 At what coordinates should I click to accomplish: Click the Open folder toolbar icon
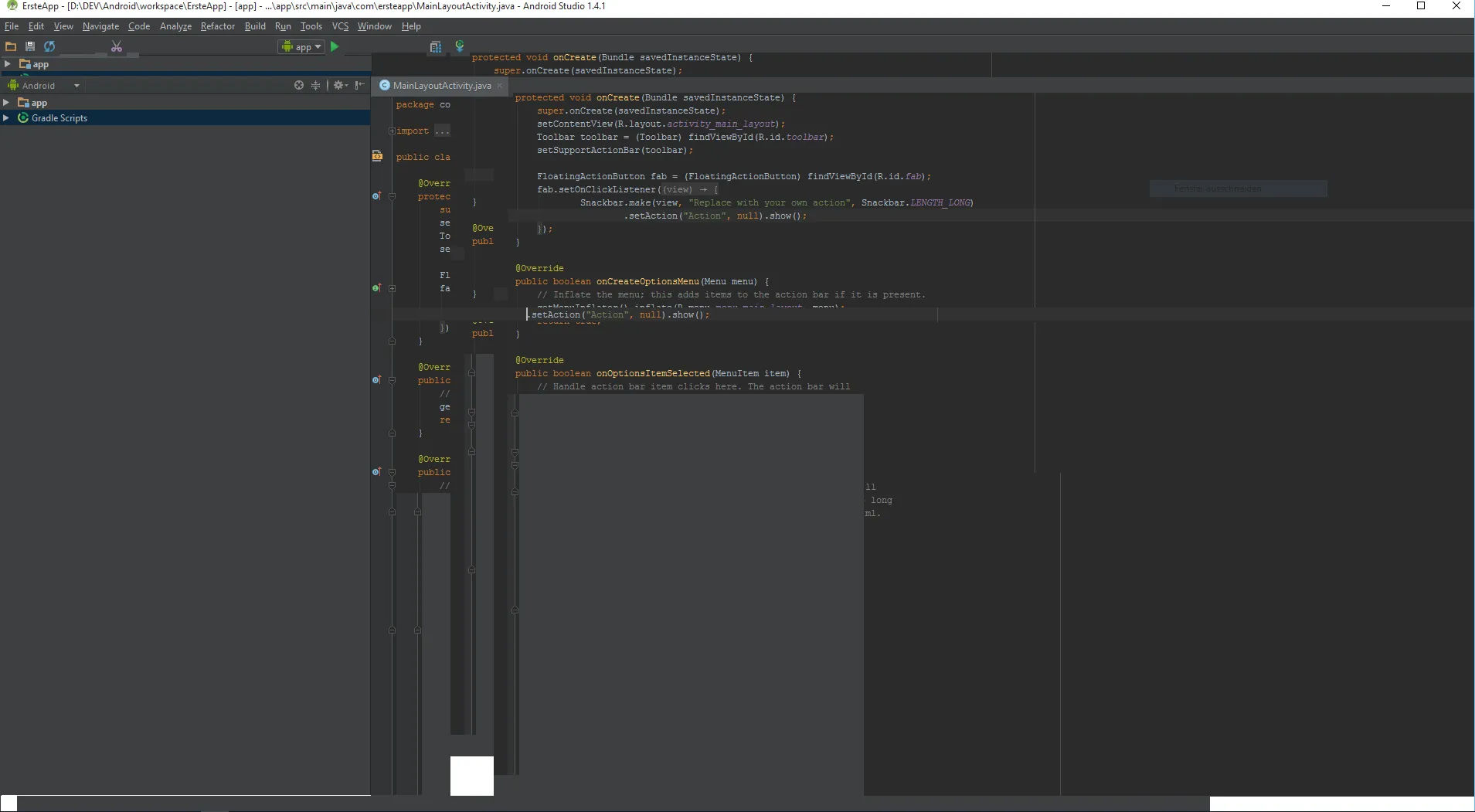[11, 46]
